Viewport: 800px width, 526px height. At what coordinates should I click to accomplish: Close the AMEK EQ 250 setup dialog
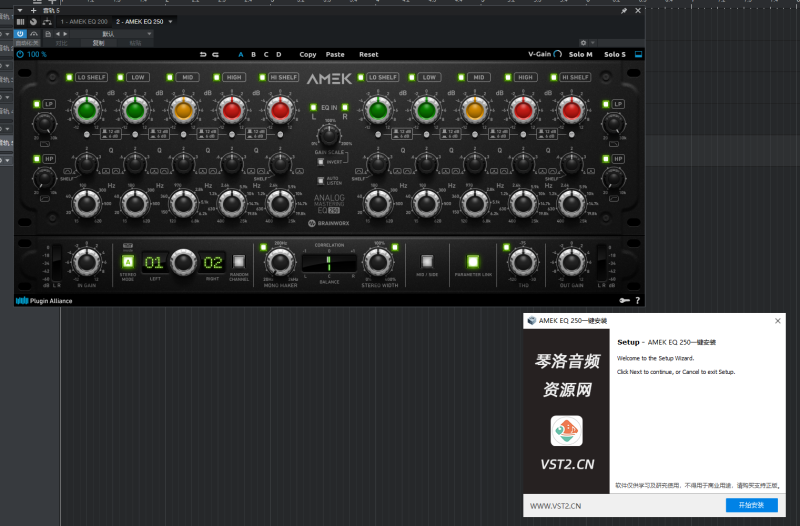click(778, 321)
